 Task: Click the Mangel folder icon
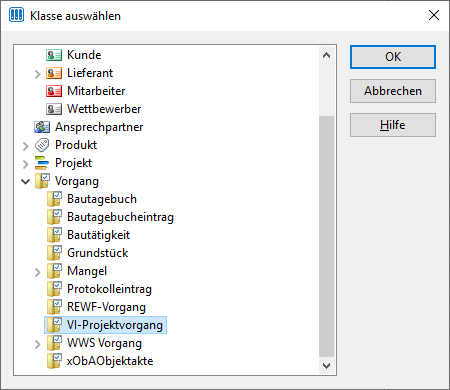coord(54,271)
